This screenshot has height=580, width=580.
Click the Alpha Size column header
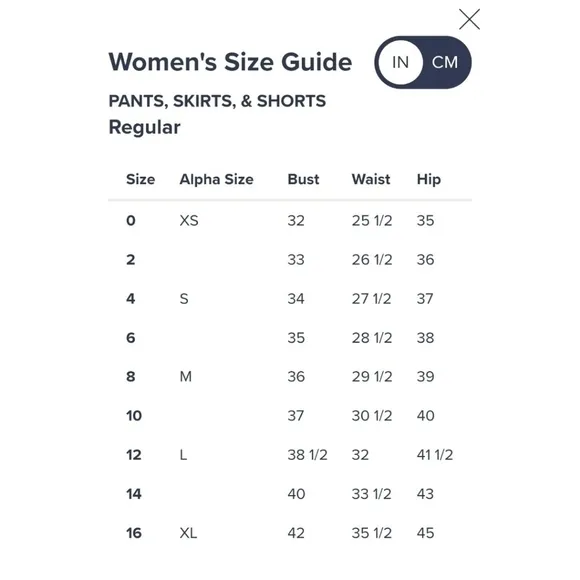216,179
